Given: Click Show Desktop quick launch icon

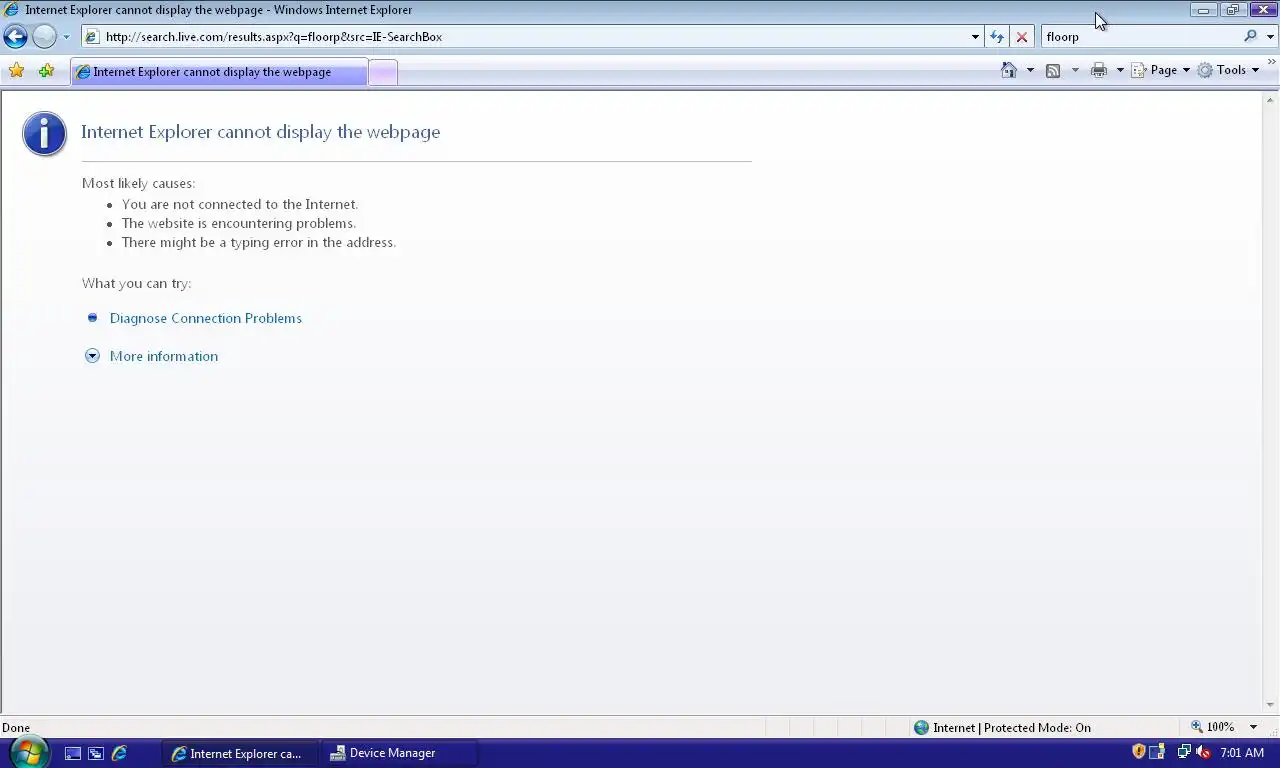Looking at the screenshot, I should pyautogui.click(x=73, y=753).
